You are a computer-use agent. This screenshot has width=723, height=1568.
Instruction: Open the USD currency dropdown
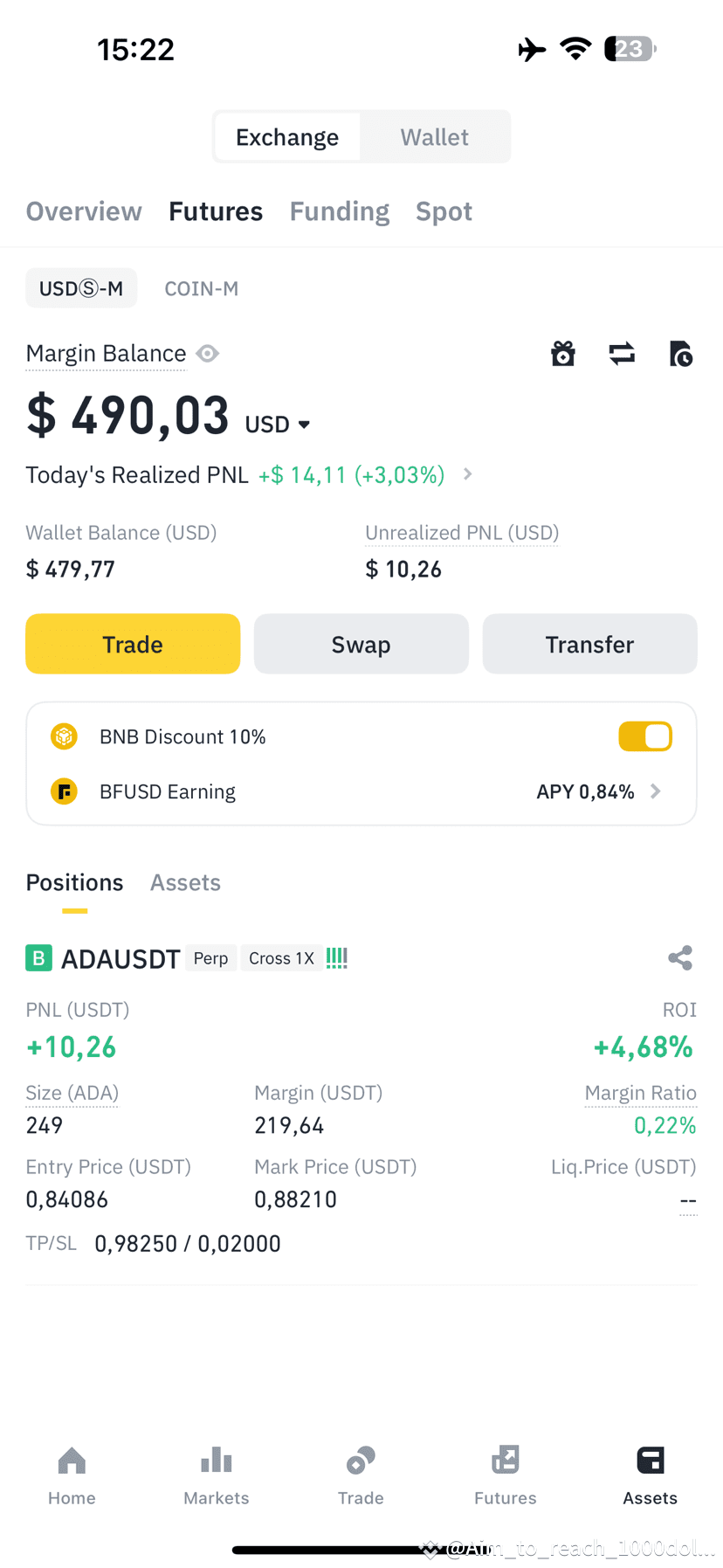278,425
